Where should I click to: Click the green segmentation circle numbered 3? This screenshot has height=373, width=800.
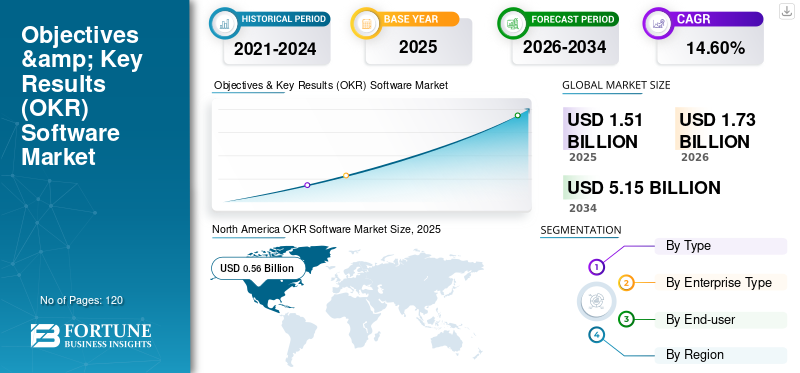coord(627,319)
